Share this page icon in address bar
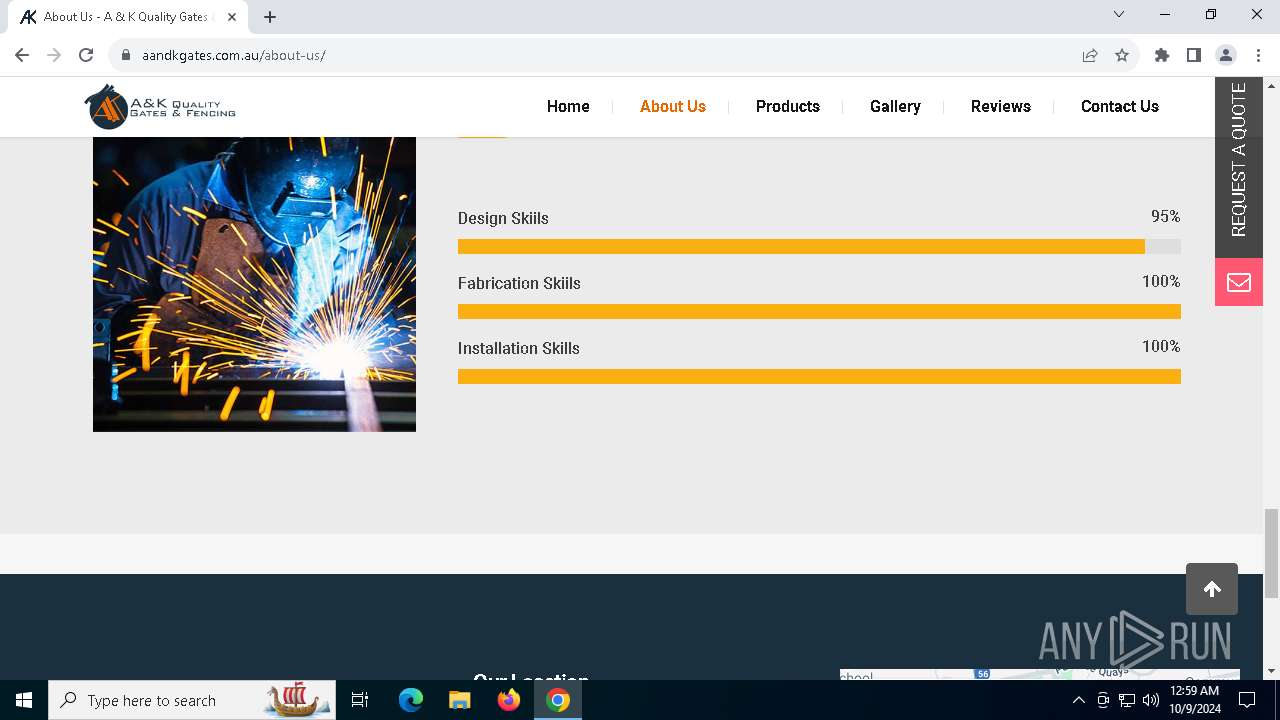1280x720 pixels. coord(1090,55)
